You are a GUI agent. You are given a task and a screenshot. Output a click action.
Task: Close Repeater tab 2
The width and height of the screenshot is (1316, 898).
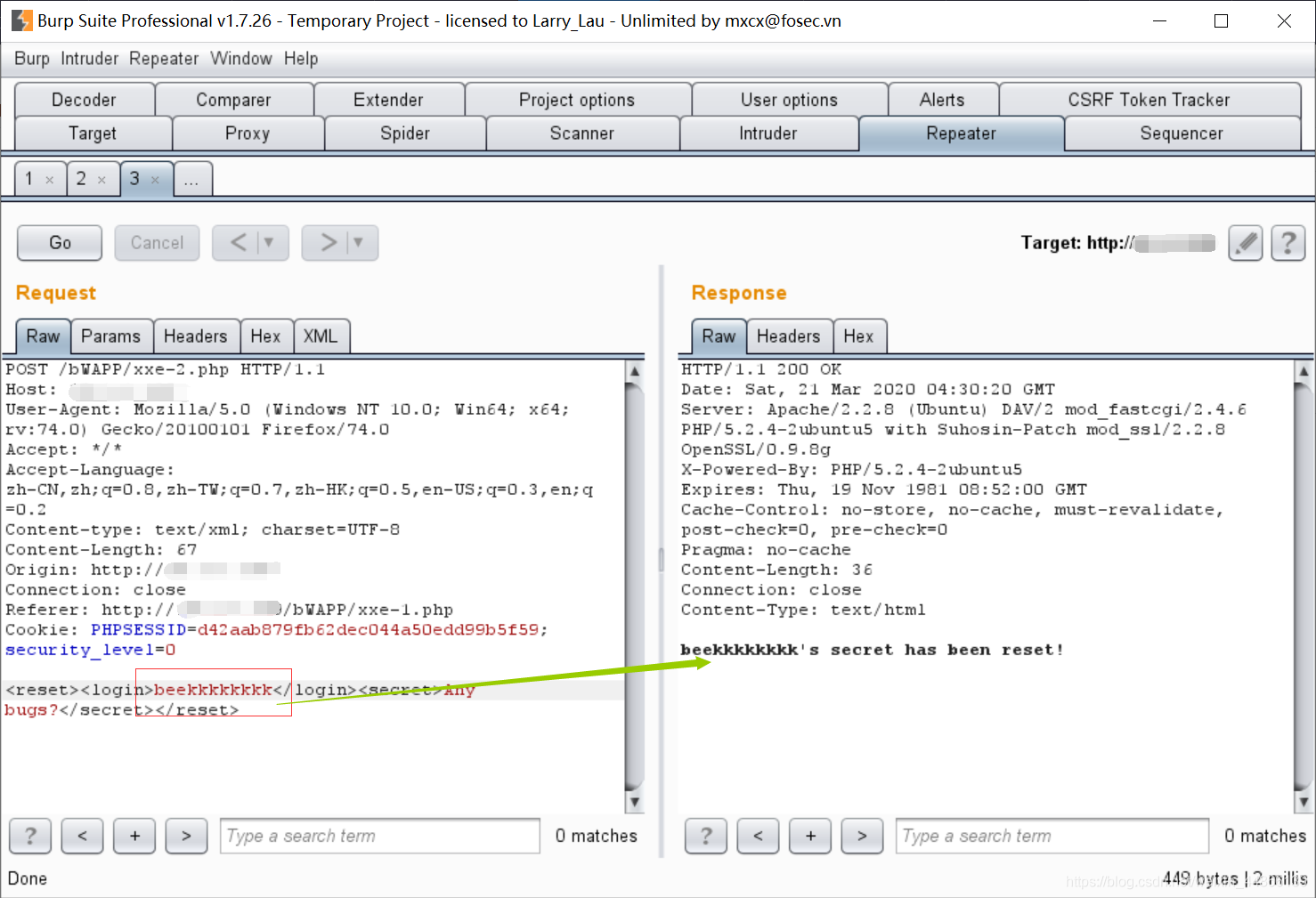102,180
